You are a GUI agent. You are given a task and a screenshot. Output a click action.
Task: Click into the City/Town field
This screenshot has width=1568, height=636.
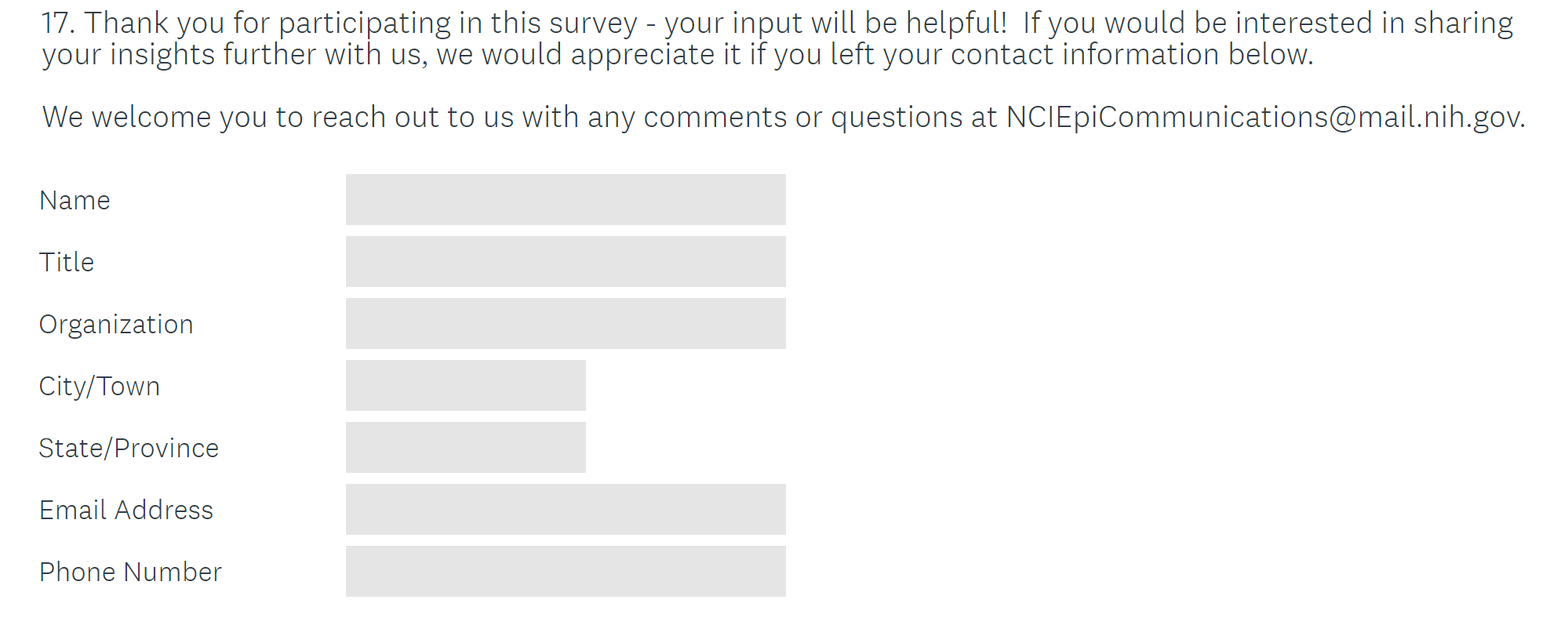[x=465, y=386]
